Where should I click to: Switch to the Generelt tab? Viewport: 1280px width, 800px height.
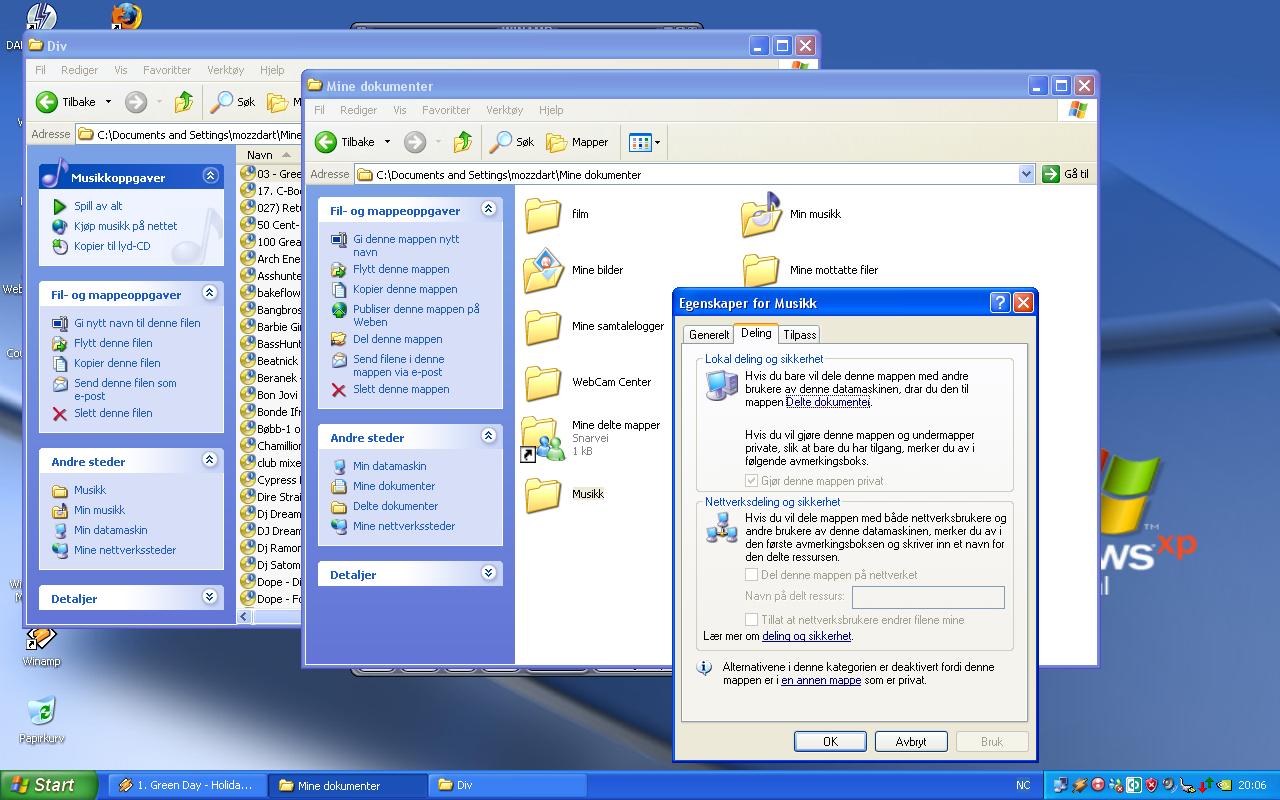709,335
